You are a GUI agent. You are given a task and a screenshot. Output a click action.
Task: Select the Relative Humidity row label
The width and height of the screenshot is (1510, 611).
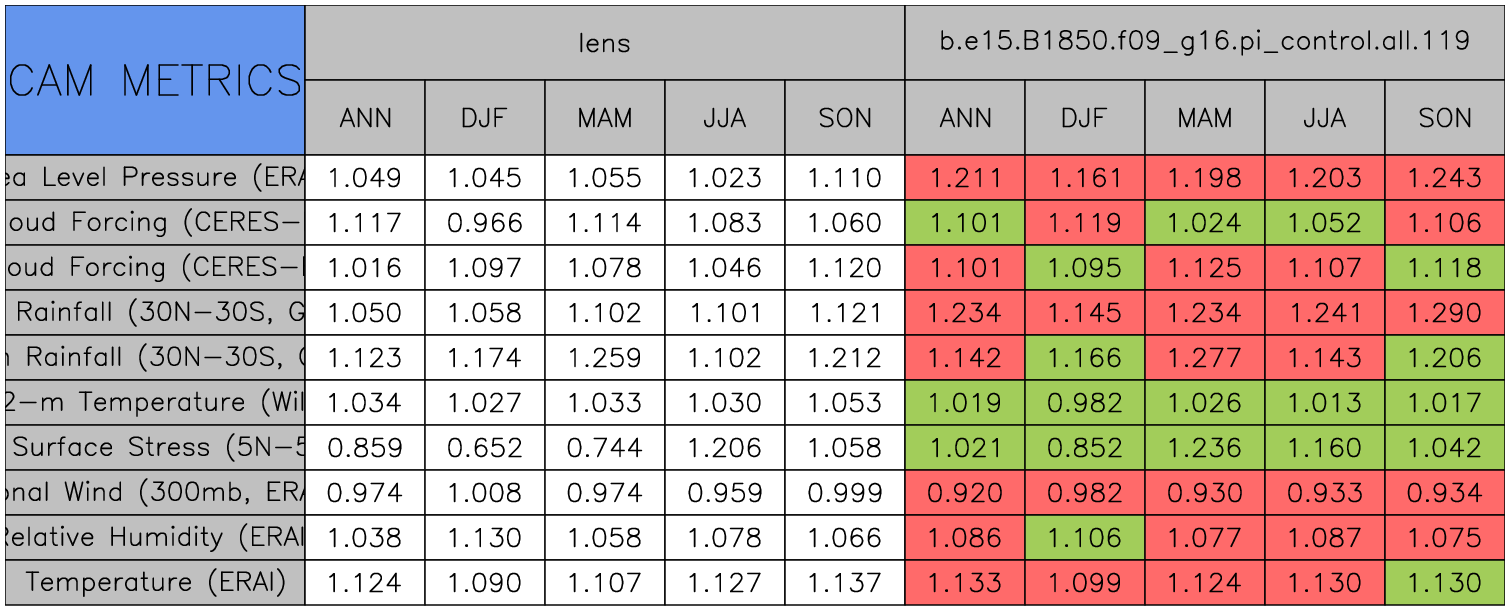[x=155, y=538]
